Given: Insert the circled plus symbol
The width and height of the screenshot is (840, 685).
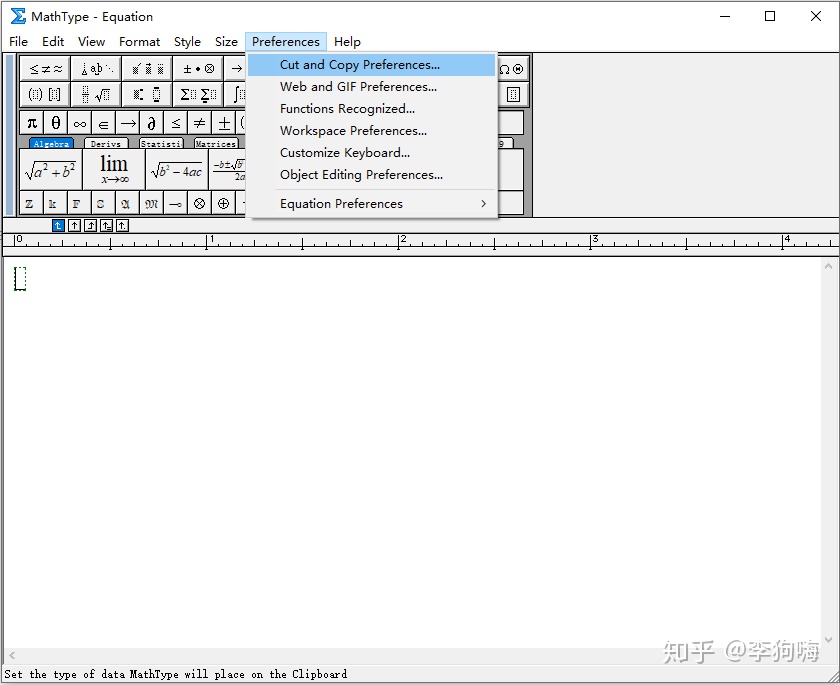Looking at the screenshot, I should tap(223, 204).
